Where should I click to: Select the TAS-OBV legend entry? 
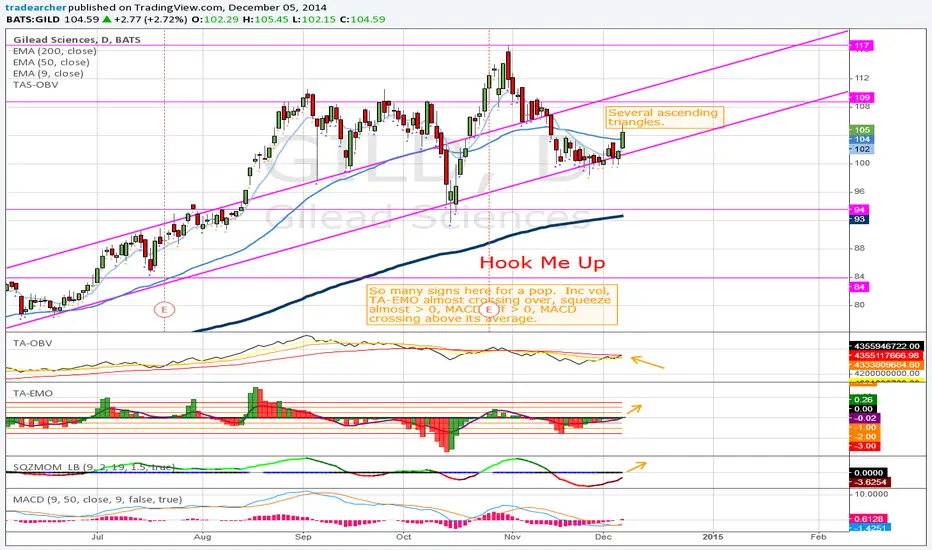pyautogui.click(x=36, y=85)
